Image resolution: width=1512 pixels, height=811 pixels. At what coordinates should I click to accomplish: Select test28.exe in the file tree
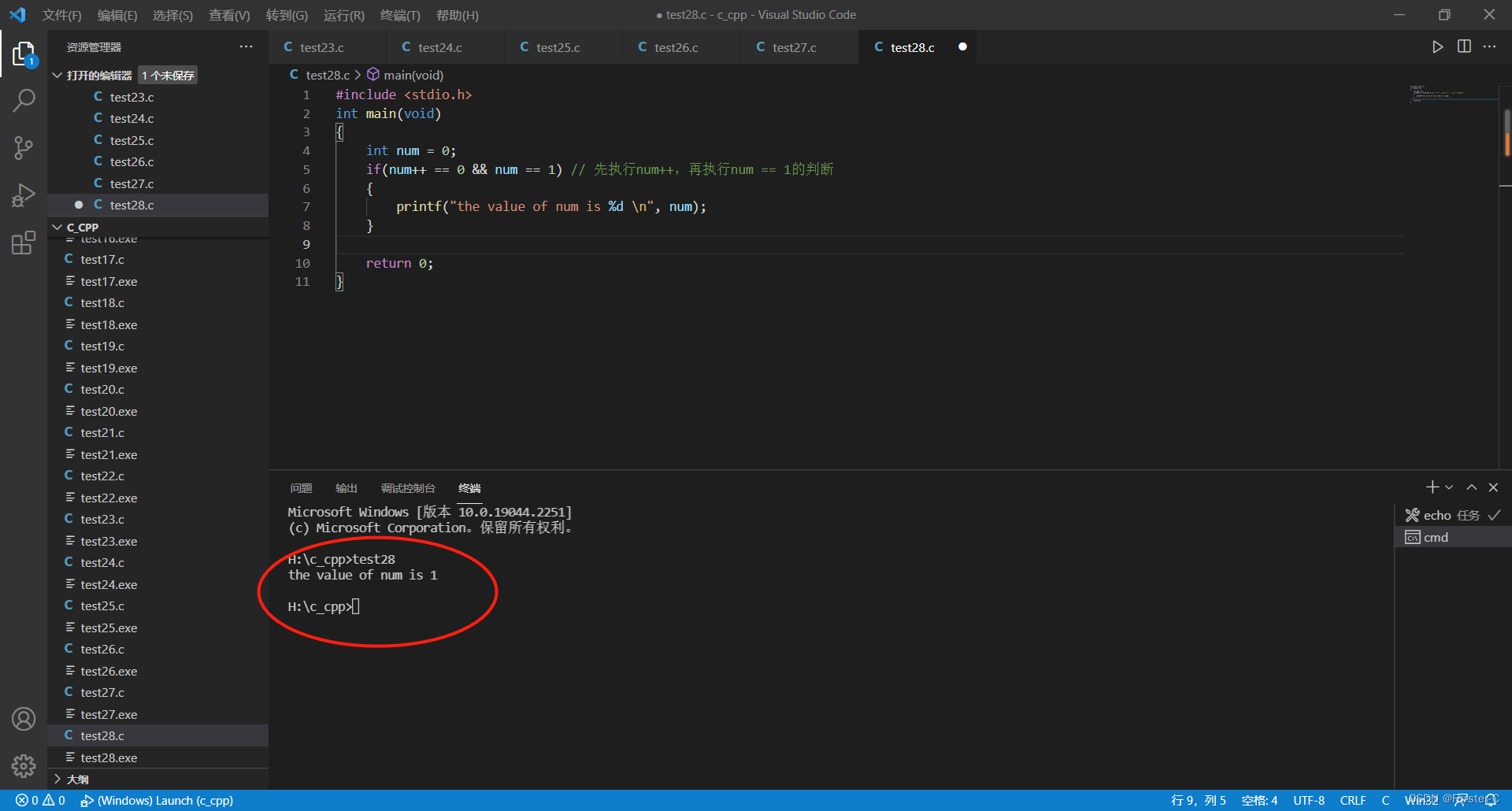click(x=157, y=757)
